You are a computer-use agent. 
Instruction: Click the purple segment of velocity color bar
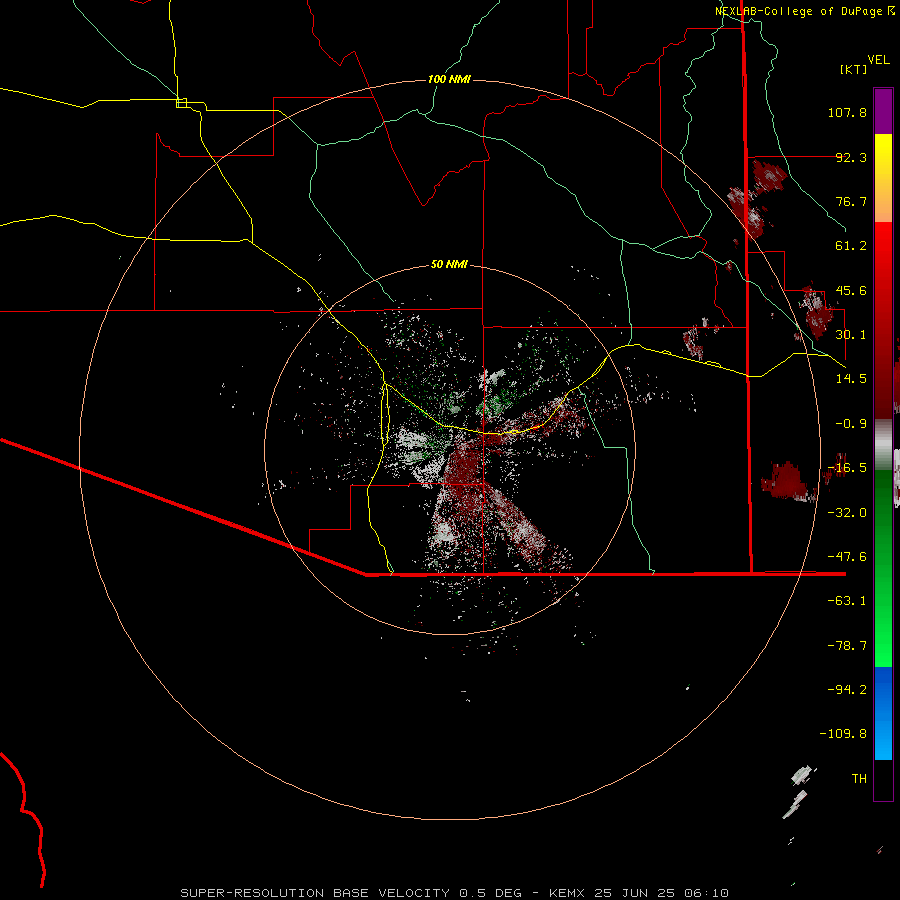coord(883,111)
